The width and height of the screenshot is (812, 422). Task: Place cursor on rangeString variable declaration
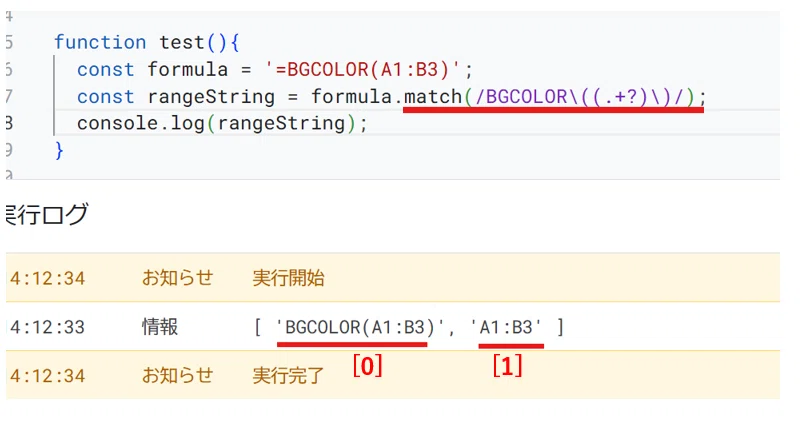211,97
